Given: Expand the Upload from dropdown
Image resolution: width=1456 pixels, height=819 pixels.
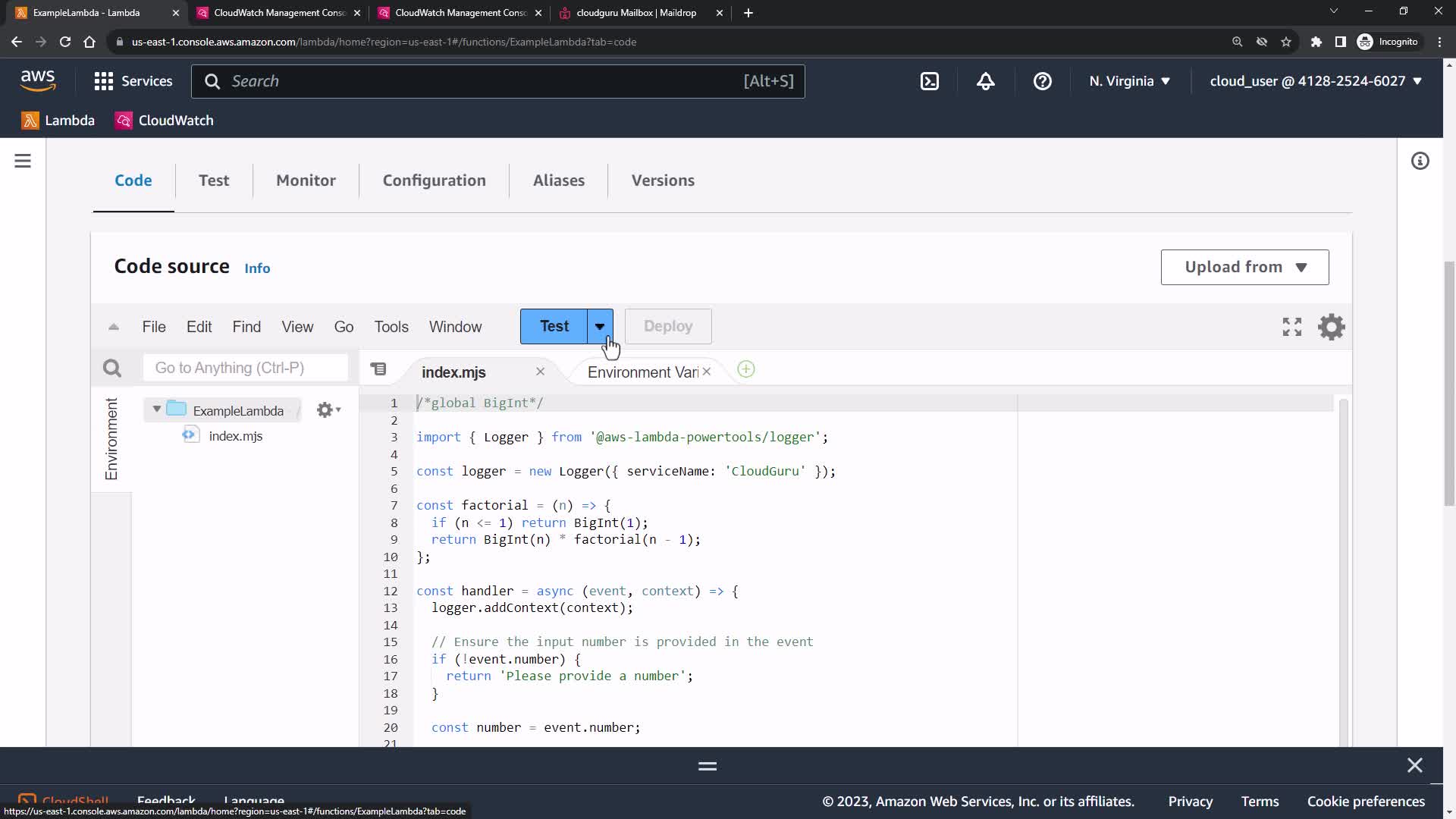Looking at the screenshot, I should (x=1244, y=267).
